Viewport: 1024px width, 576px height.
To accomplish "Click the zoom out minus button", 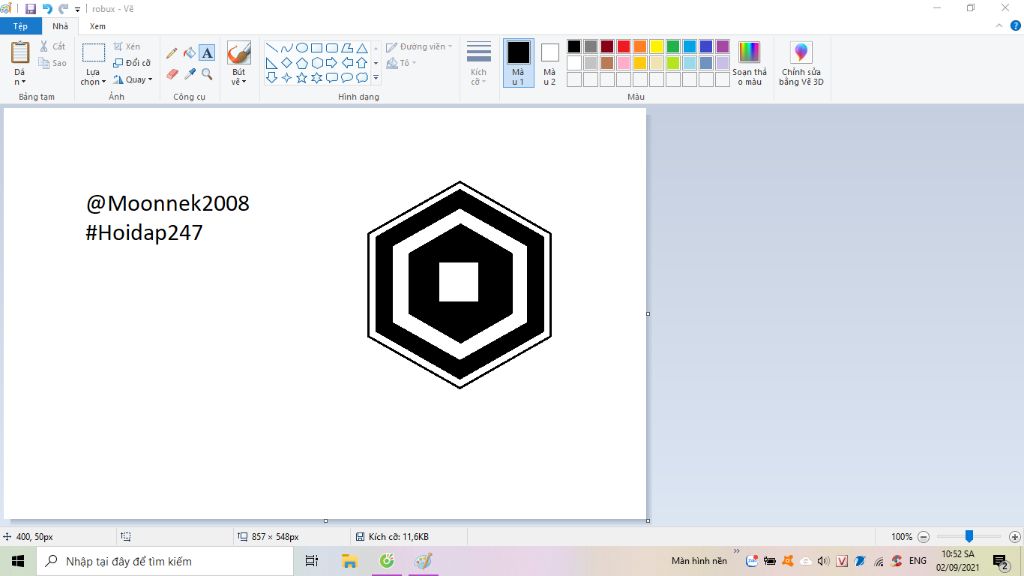I will pyautogui.click(x=923, y=537).
